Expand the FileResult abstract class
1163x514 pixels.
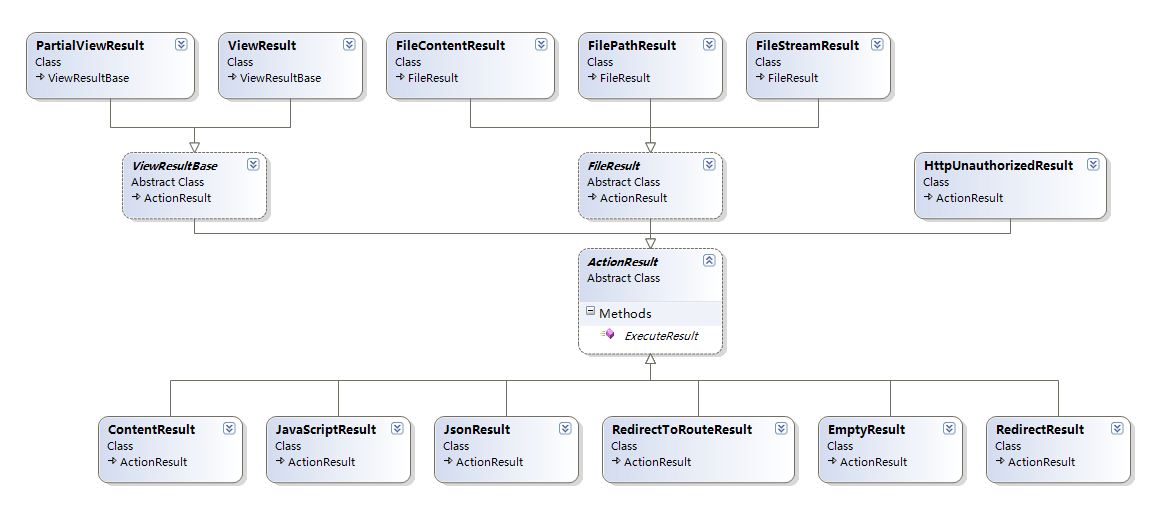click(709, 165)
